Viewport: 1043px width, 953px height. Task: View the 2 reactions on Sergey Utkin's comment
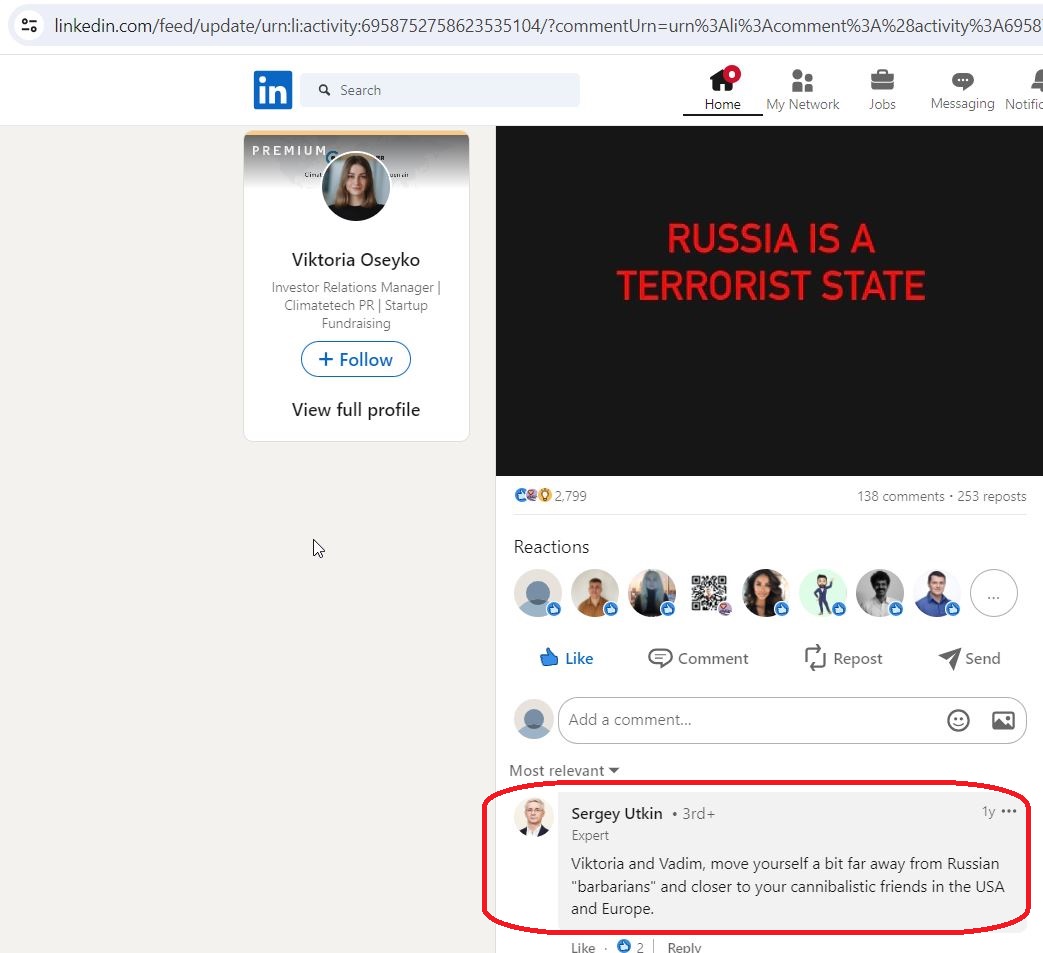click(x=631, y=946)
